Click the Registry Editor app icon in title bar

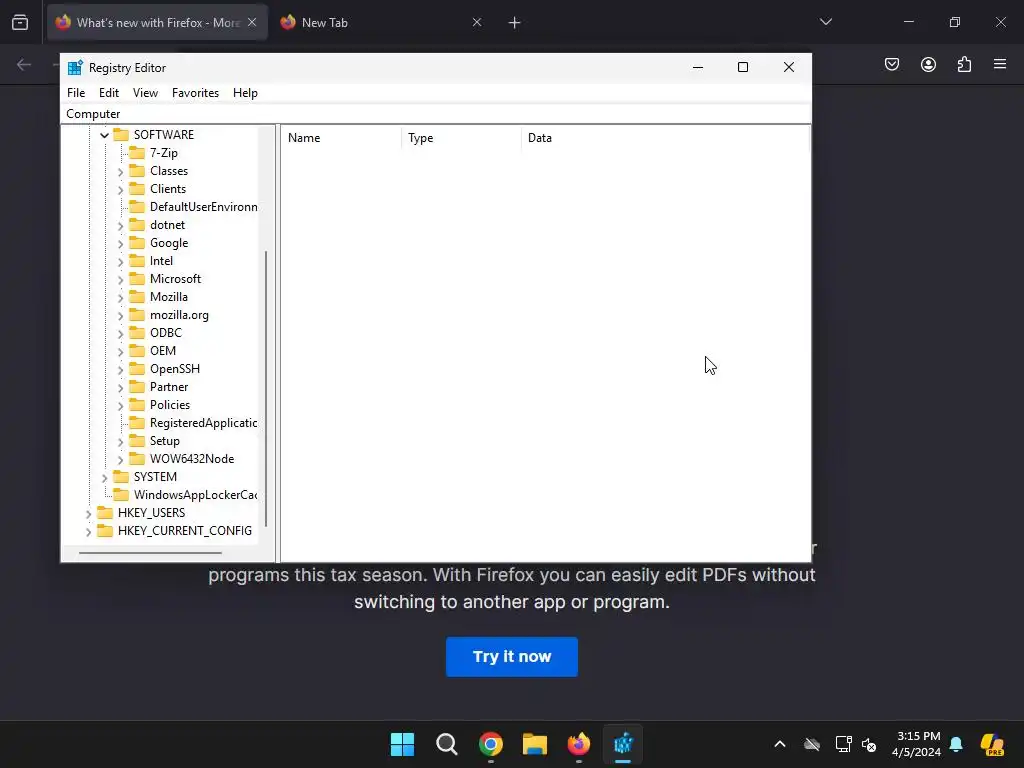[75, 68]
